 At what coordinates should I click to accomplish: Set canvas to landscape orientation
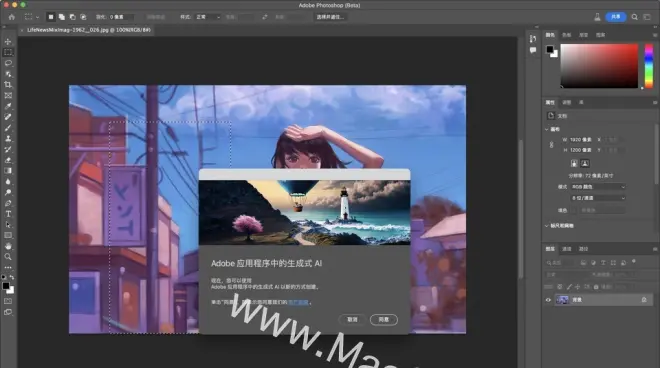pyautogui.click(x=585, y=163)
